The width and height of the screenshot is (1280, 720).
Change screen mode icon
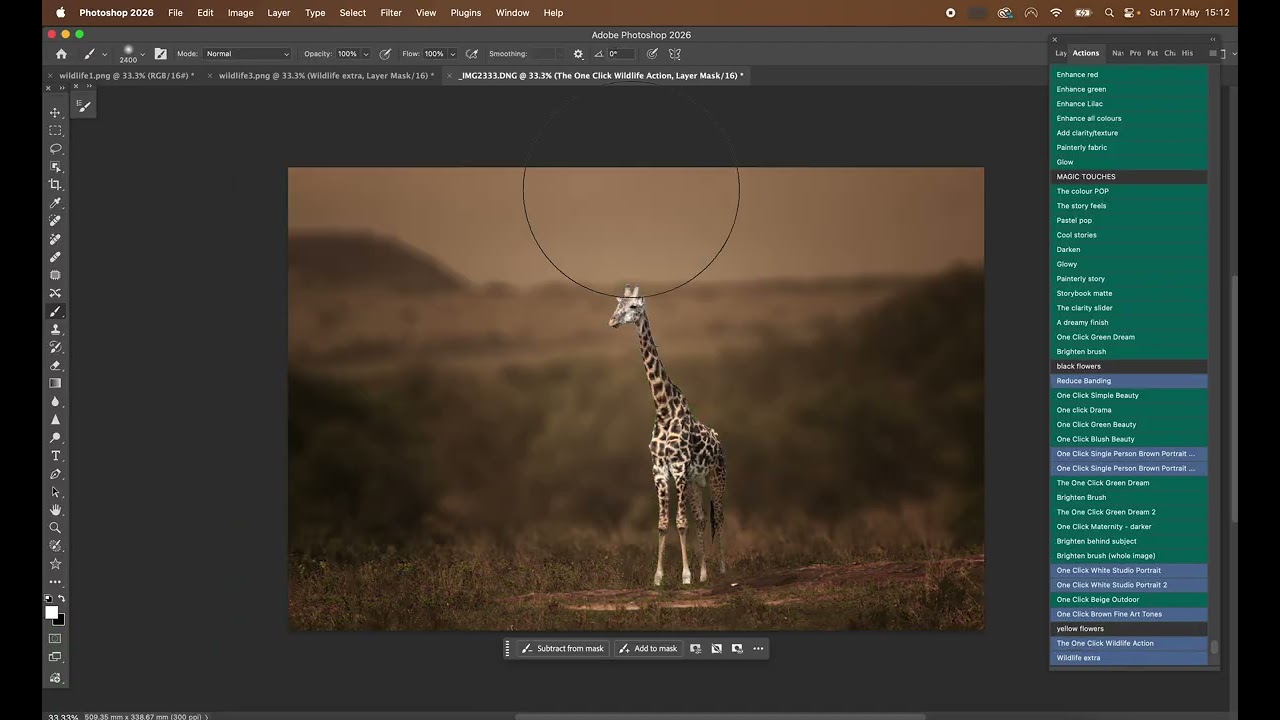(55, 657)
